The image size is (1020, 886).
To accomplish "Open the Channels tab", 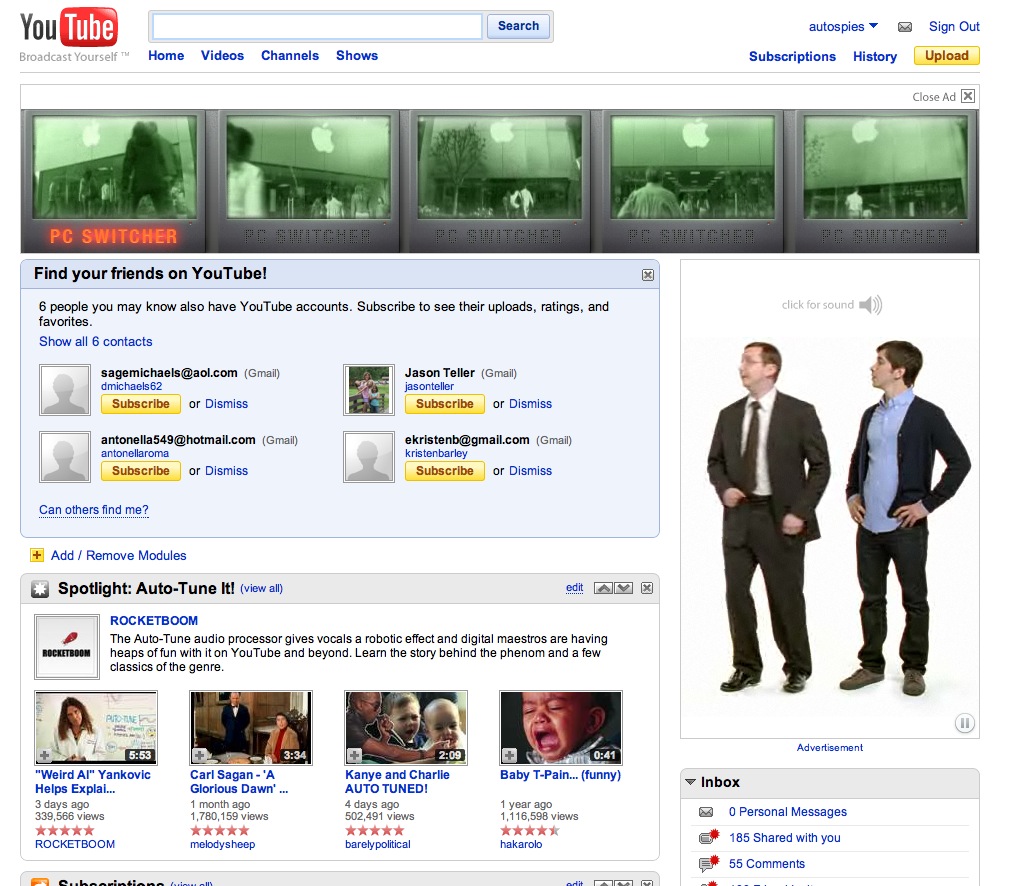I will tap(289, 55).
